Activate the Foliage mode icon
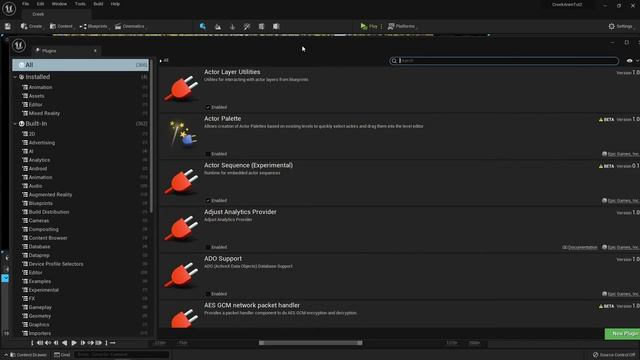This screenshot has height=360, width=640. tap(232, 27)
